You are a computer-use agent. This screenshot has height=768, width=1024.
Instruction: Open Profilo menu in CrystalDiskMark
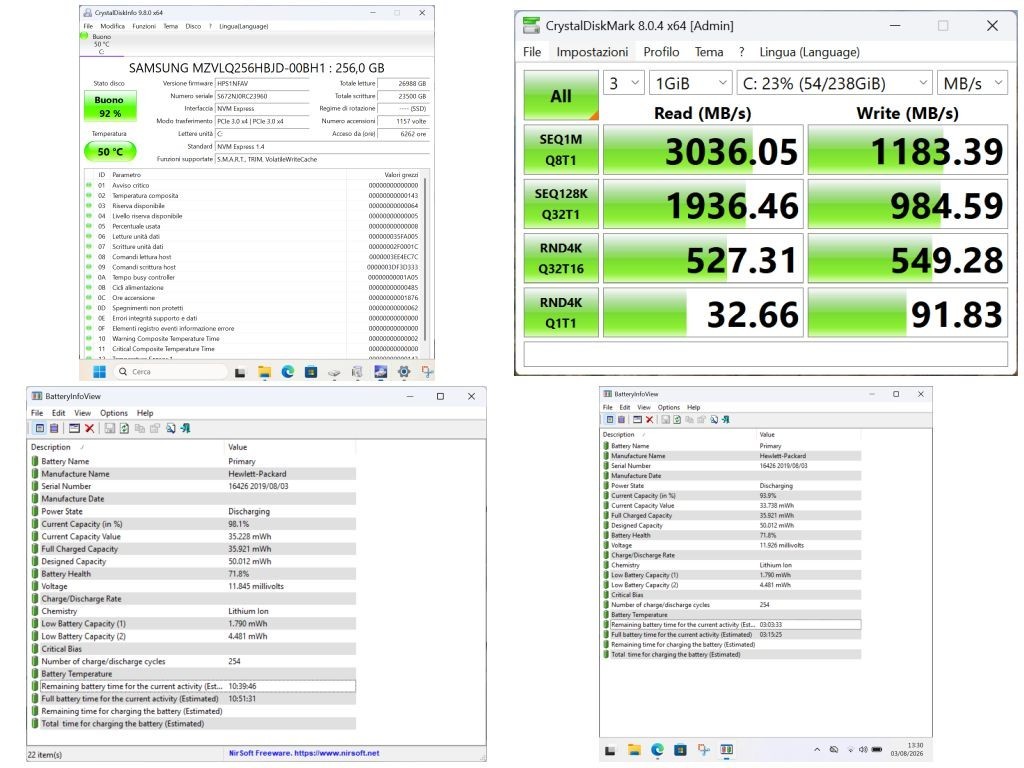click(661, 52)
